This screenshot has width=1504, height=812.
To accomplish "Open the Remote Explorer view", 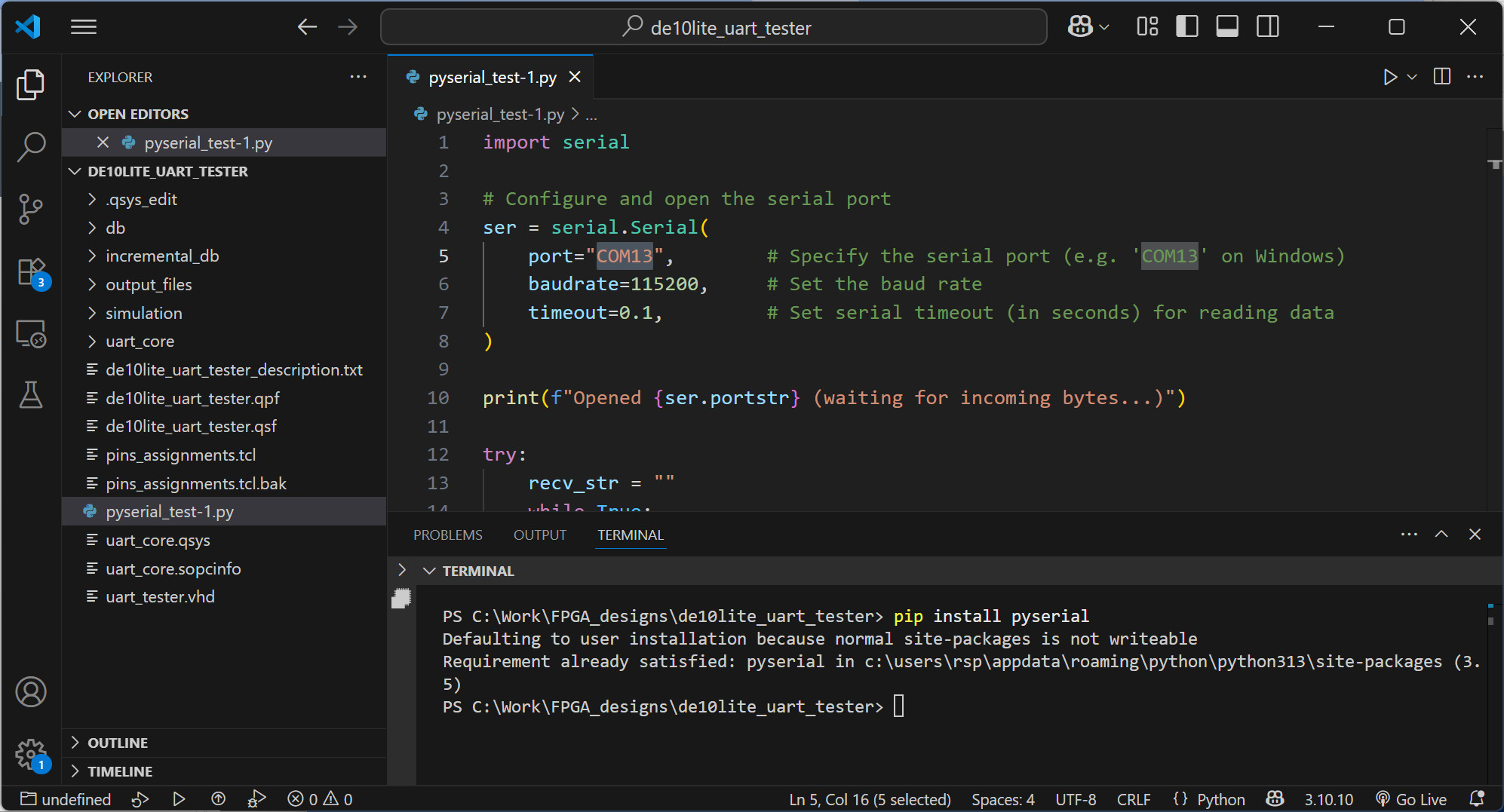I will [31, 333].
